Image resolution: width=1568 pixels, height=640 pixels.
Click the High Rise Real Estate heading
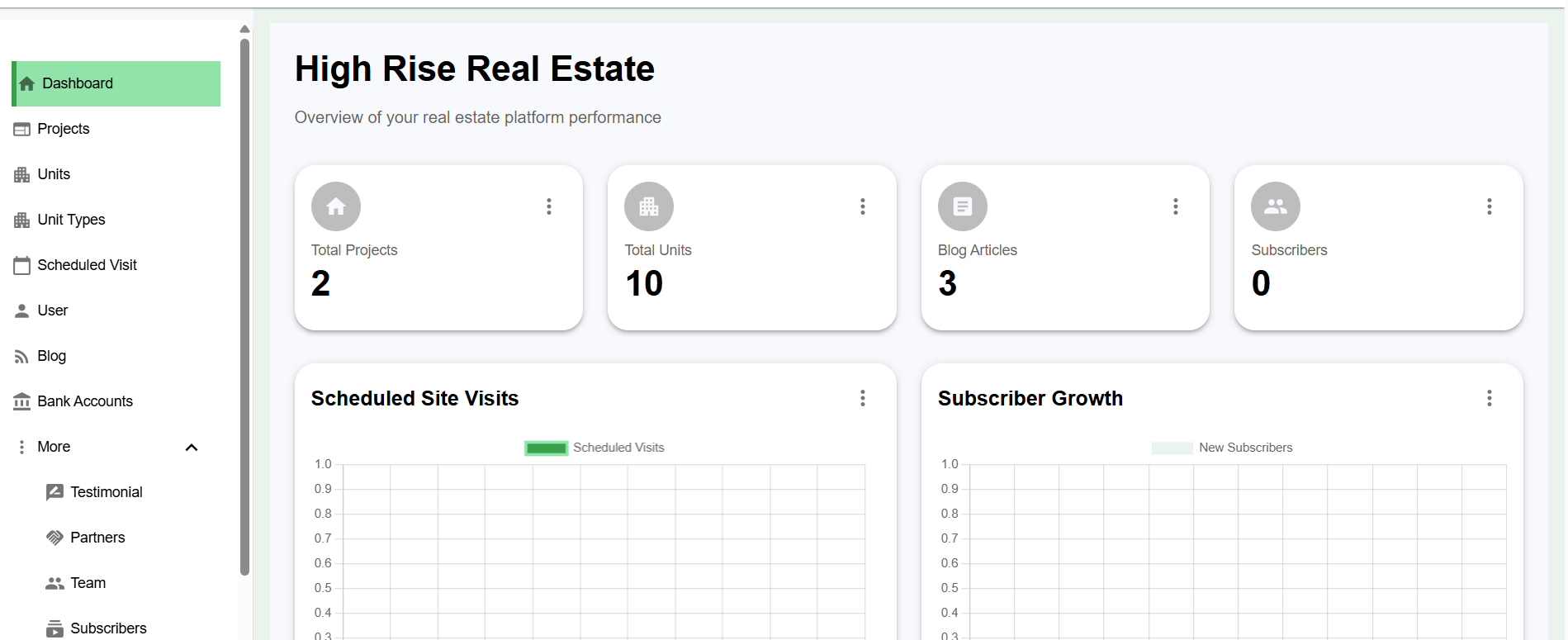(475, 69)
